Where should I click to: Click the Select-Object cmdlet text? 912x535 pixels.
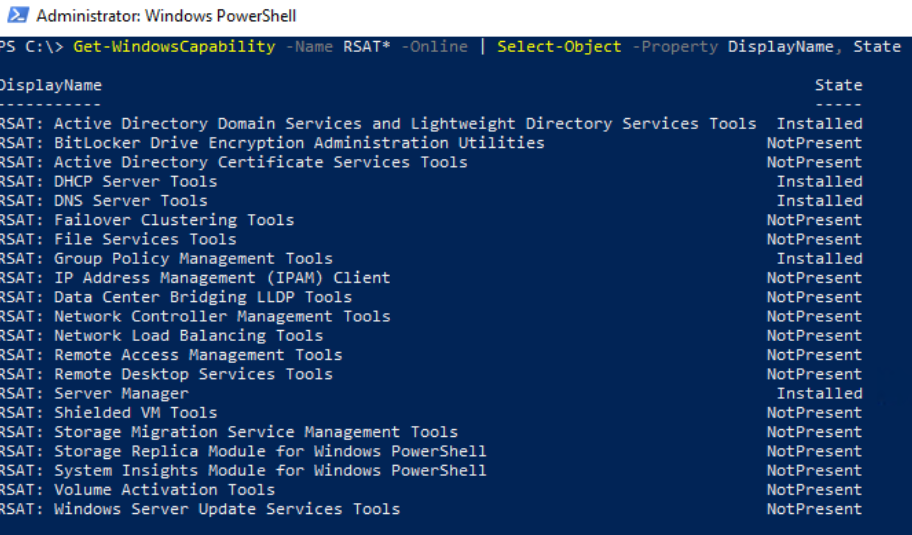[x=559, y=47]
